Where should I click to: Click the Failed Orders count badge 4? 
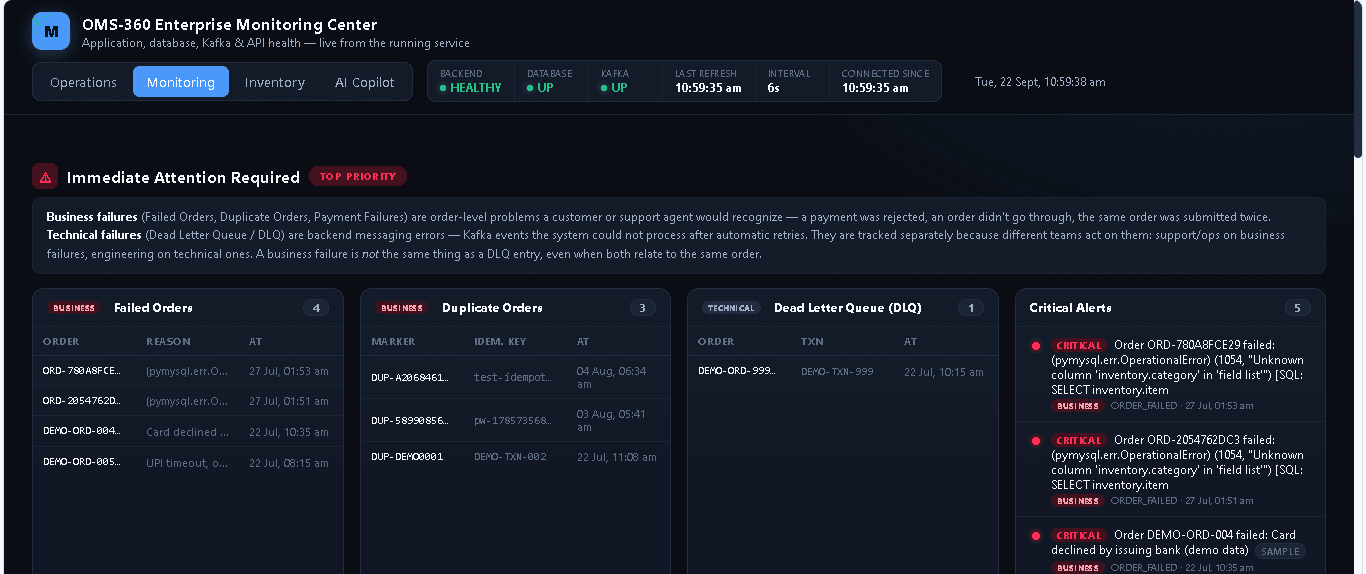[316, 308]
